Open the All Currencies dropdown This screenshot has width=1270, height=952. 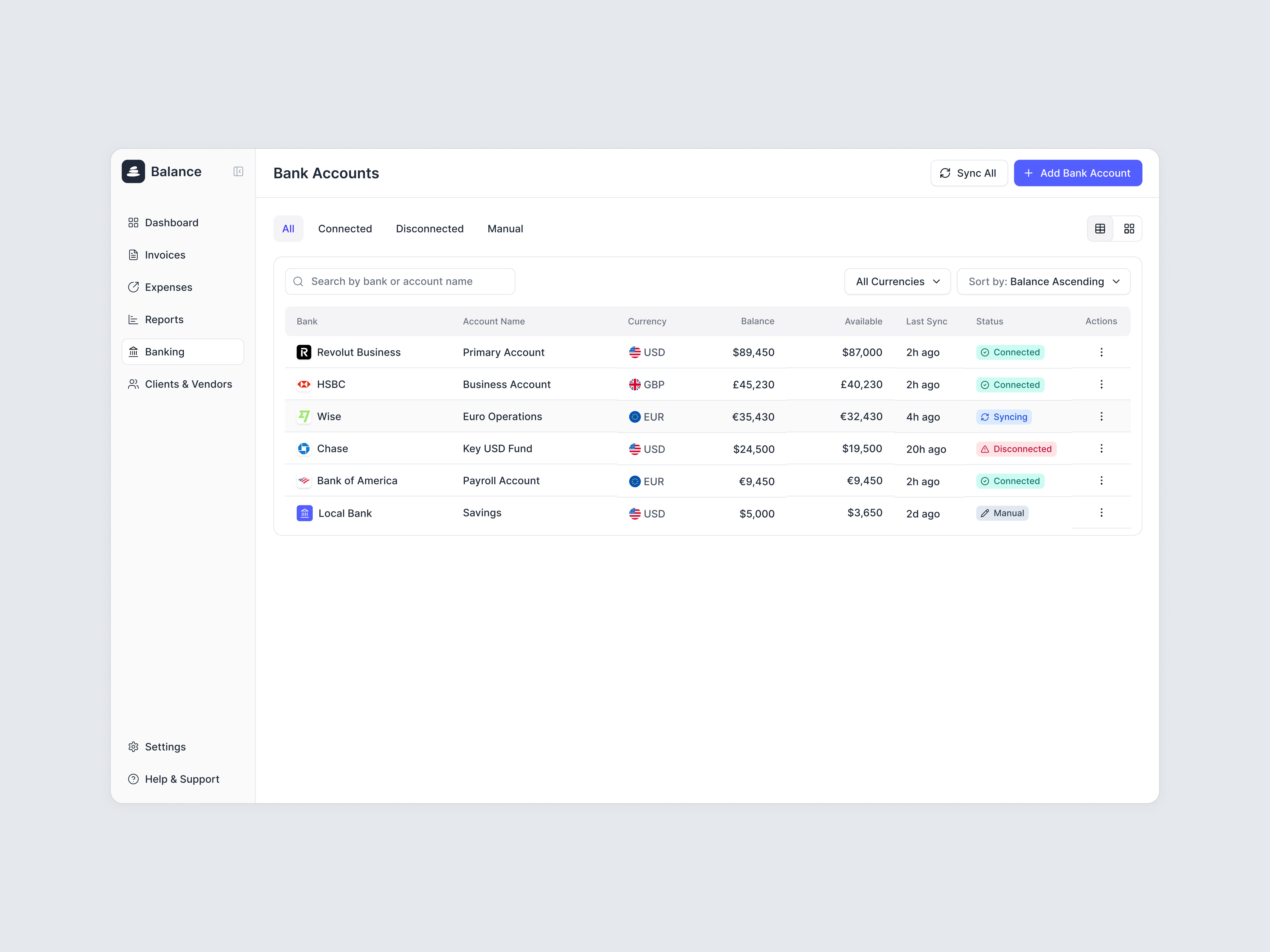click(x=897, y=281)
